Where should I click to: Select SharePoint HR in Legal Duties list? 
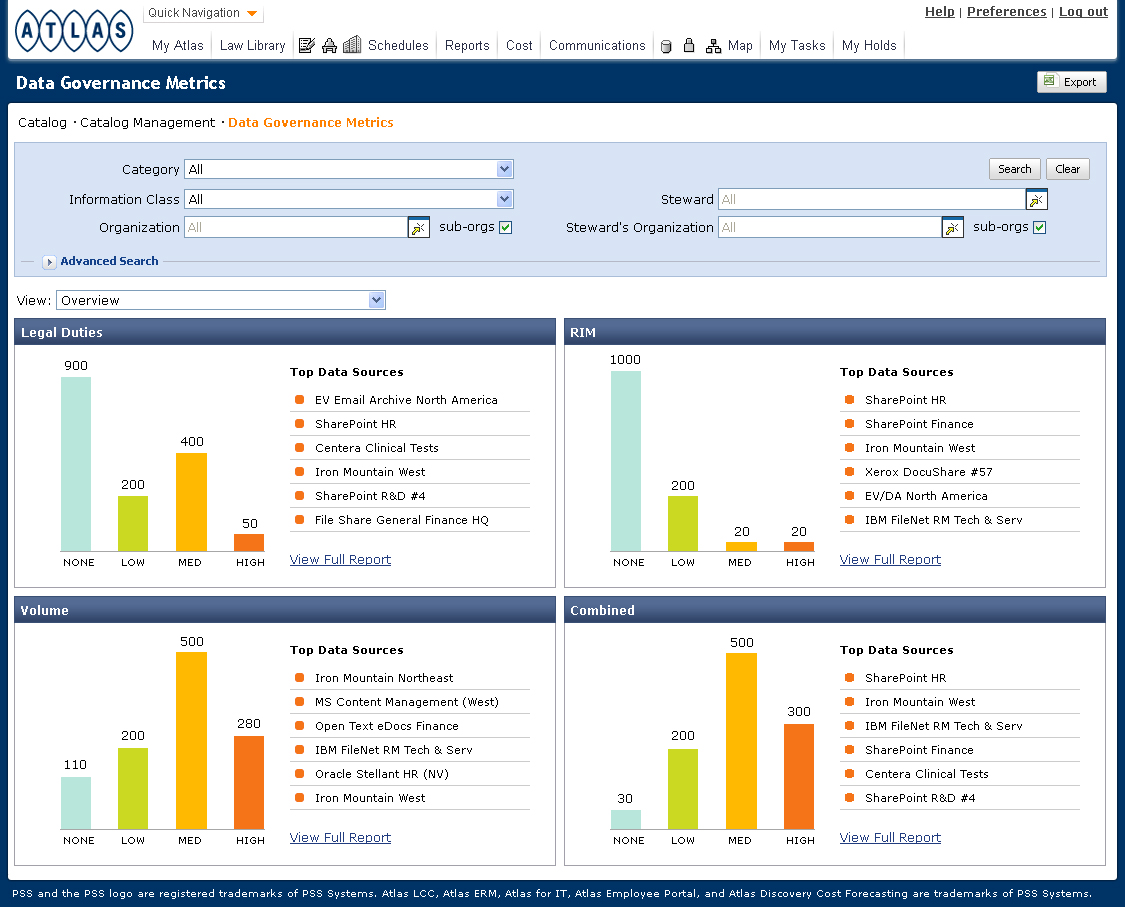pos(355,424)
